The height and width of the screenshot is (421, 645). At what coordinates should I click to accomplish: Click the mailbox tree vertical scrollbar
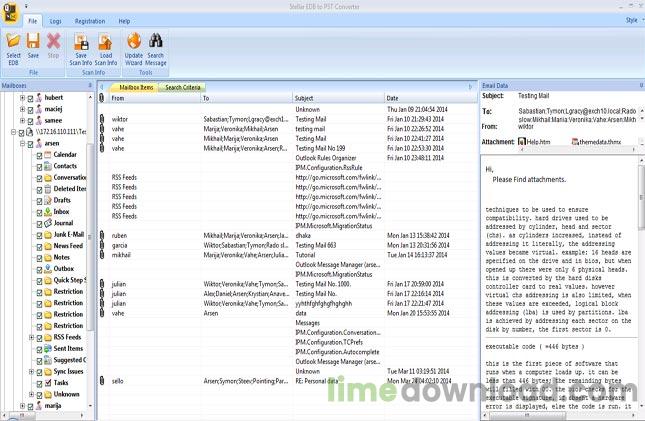(90, 237)
